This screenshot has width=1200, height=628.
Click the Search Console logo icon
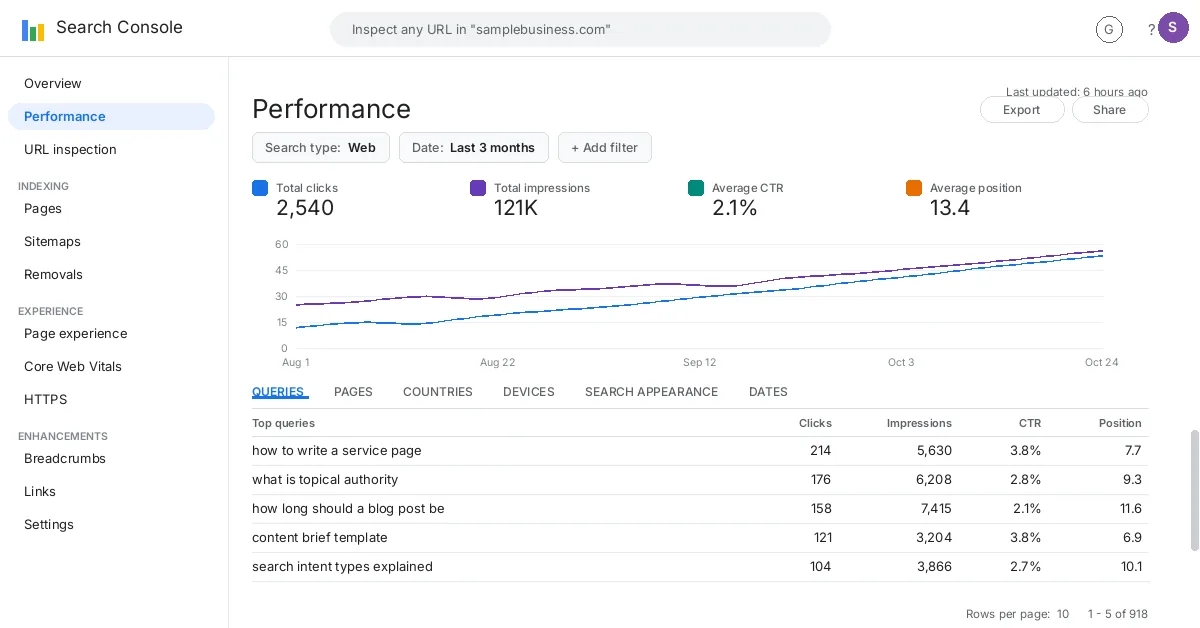click(33, 30)
